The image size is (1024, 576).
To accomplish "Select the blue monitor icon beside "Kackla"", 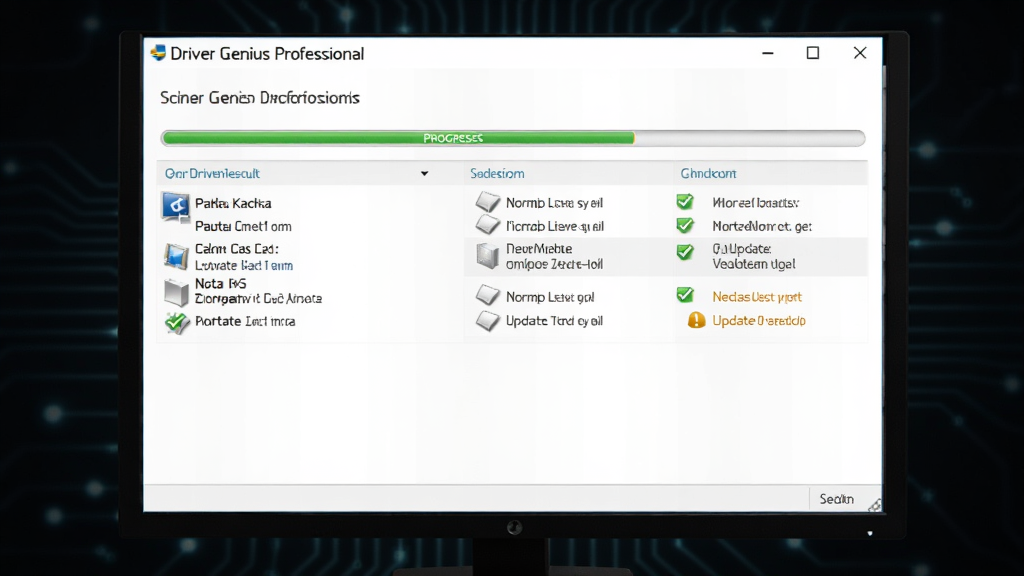I will (x=176, y=206).
